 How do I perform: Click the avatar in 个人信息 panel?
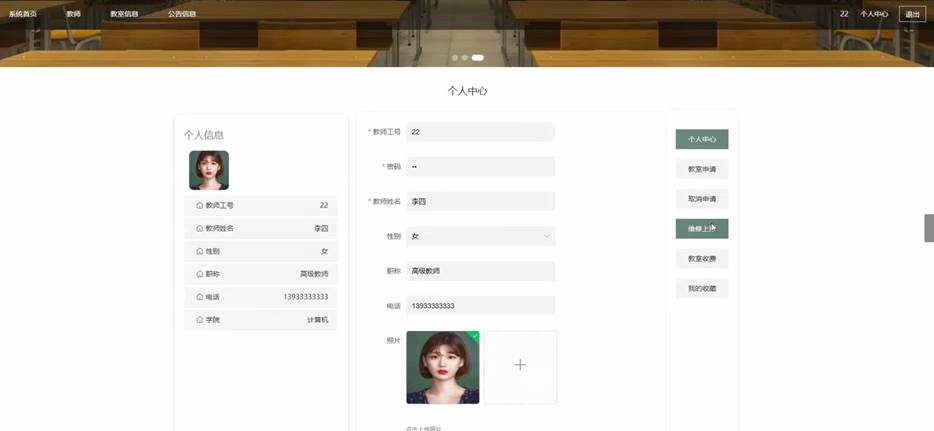tap(209, 170)
